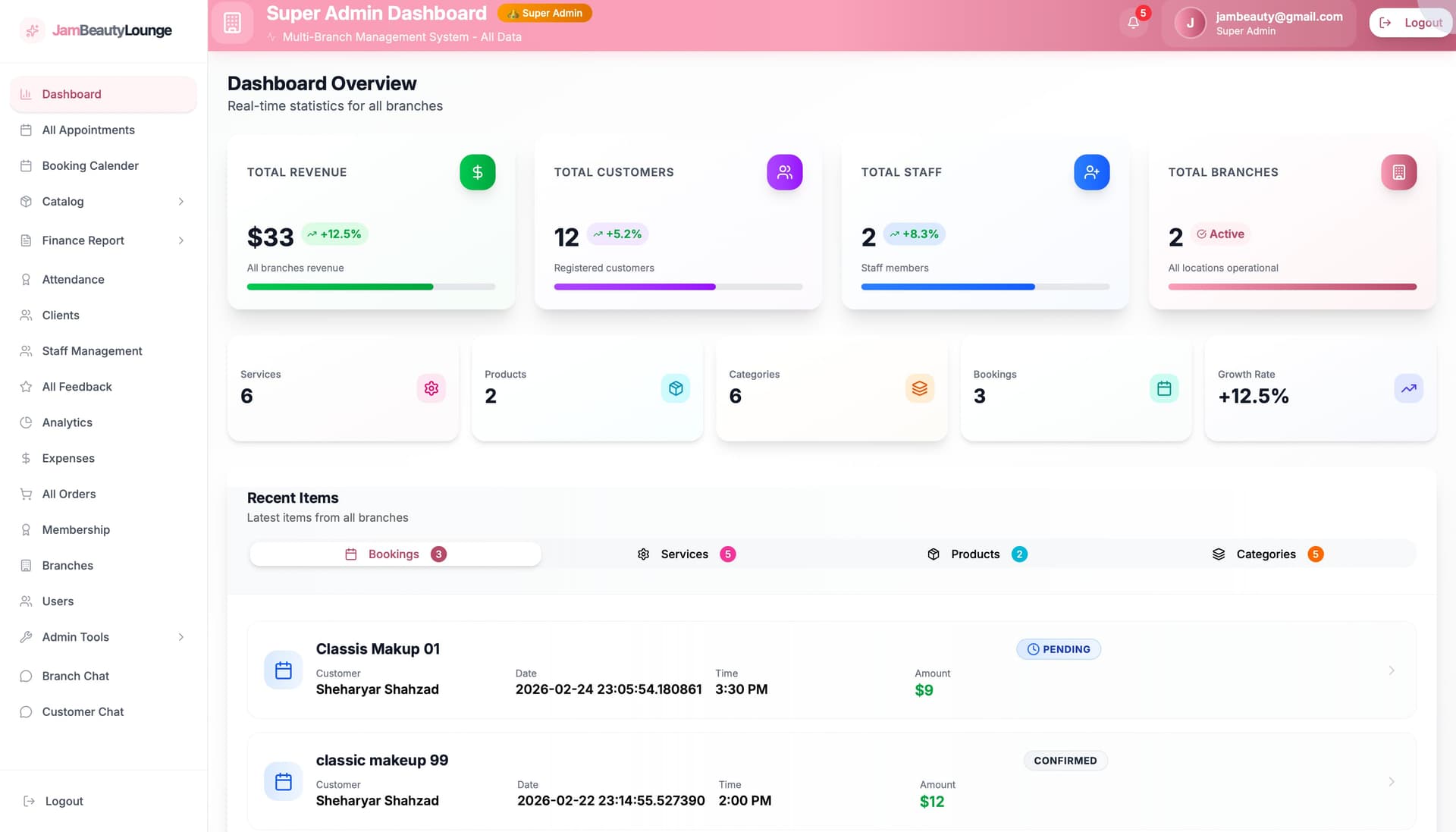Click the Bookings calendar icon on stats card

tap(1164, 388)
